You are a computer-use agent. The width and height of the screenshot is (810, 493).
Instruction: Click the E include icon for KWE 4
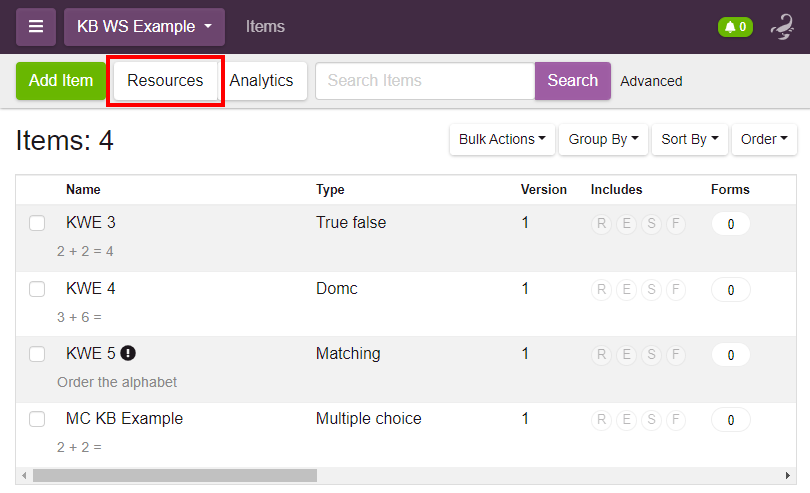tap(626, 289)
